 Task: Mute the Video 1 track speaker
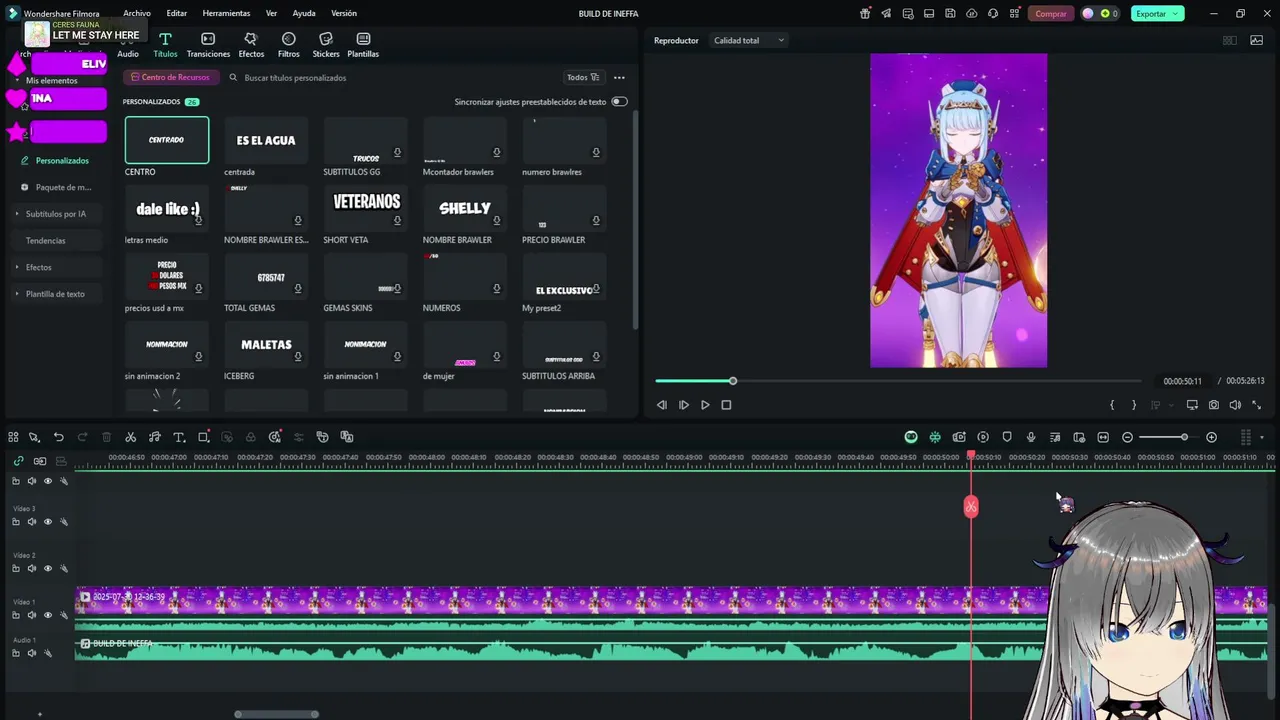31,616
